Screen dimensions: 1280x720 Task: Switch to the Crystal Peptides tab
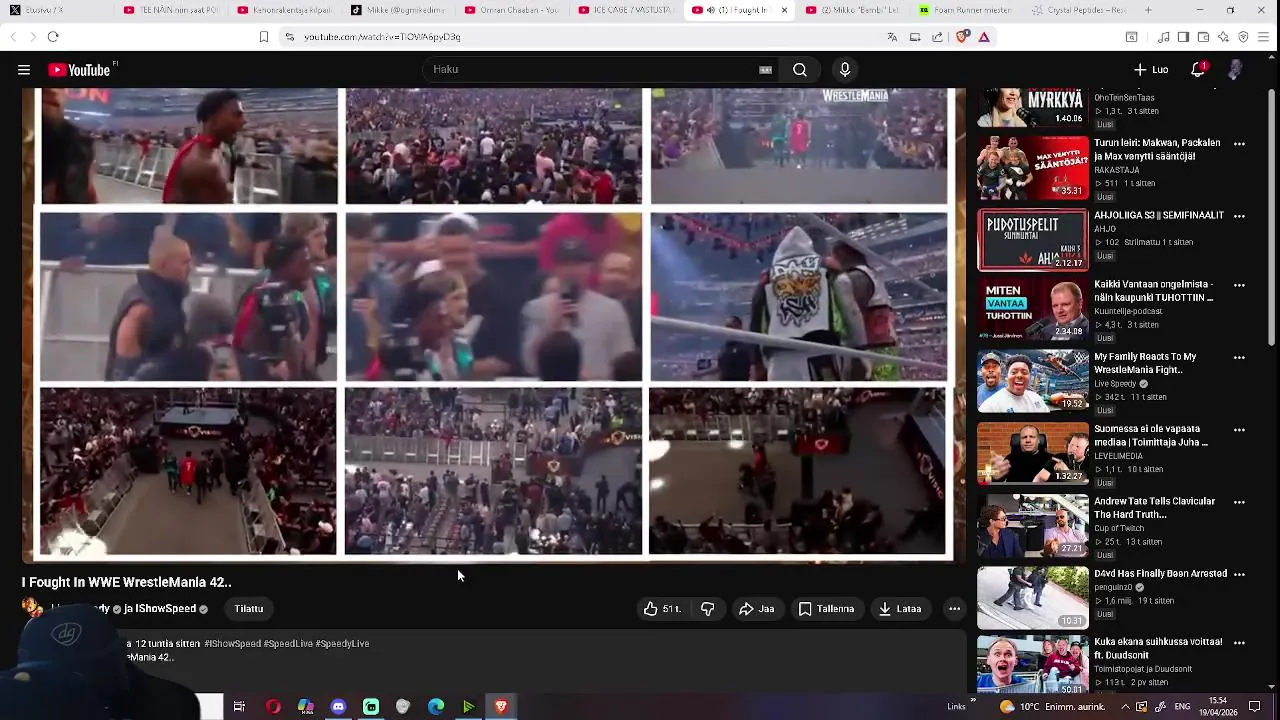1078,10
